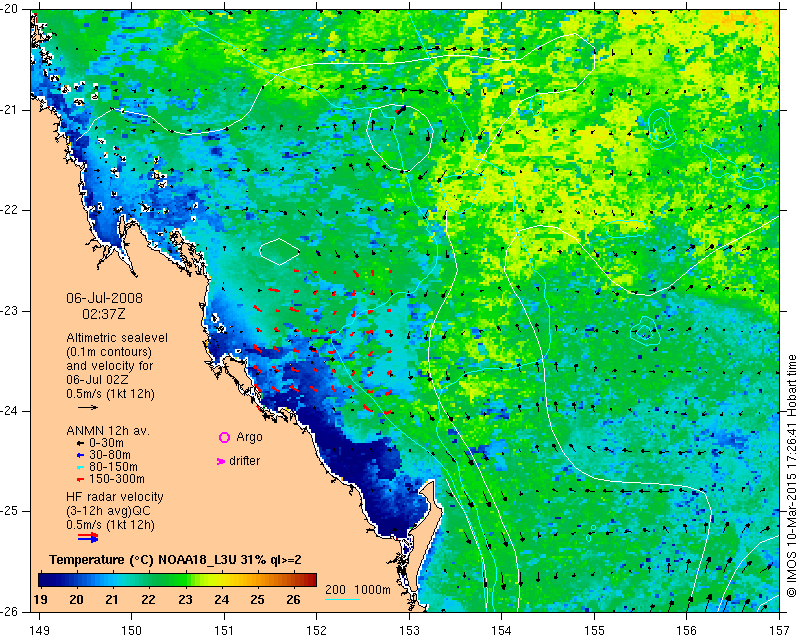Click the latitude axis label -25
This screenshot has width=800, height=640.
pyautogui.click(x=9, y=511)
